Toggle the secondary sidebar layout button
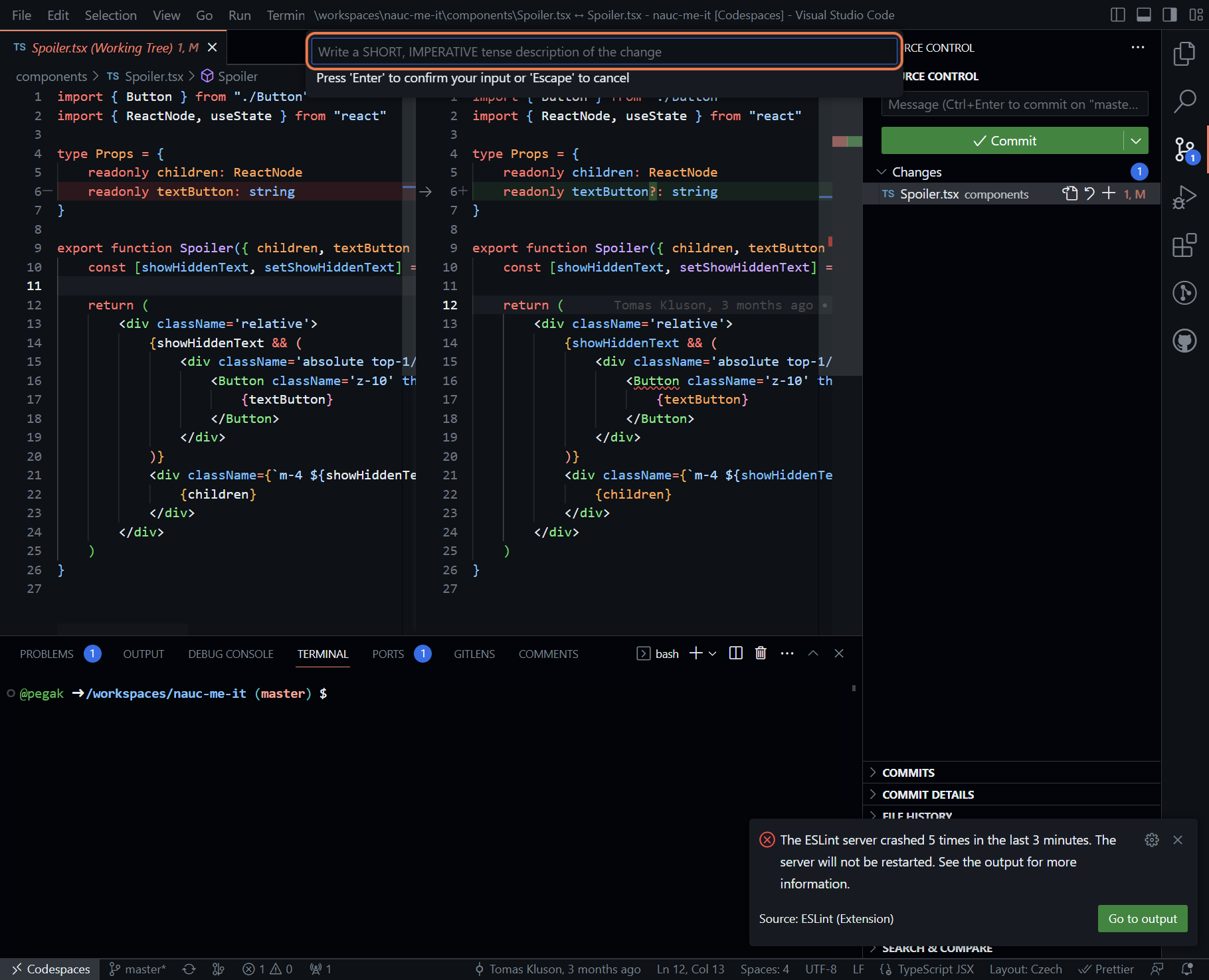Image resolution: width=1209 pixels, height=980 pixels. (x=1170, y=15)
